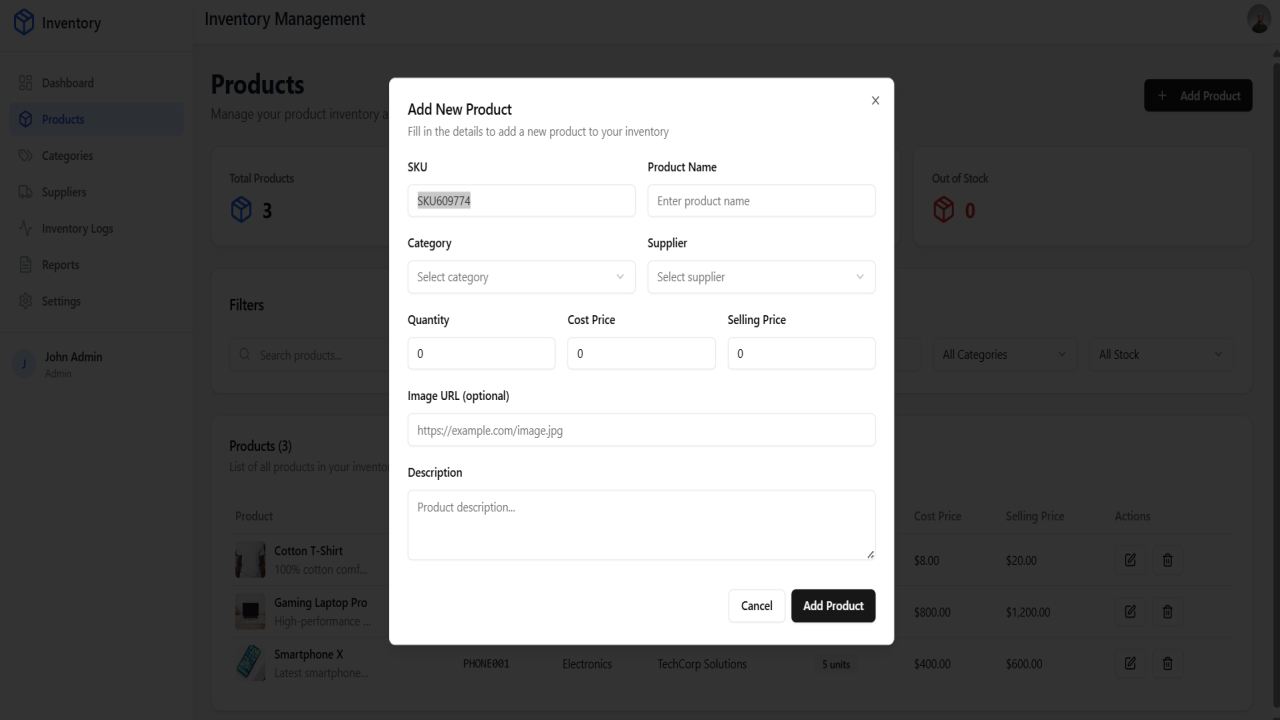Viewport: 1280px width, 720px height.
Task: Open the Categories page in the sidebar
Action: coord(96,156)
